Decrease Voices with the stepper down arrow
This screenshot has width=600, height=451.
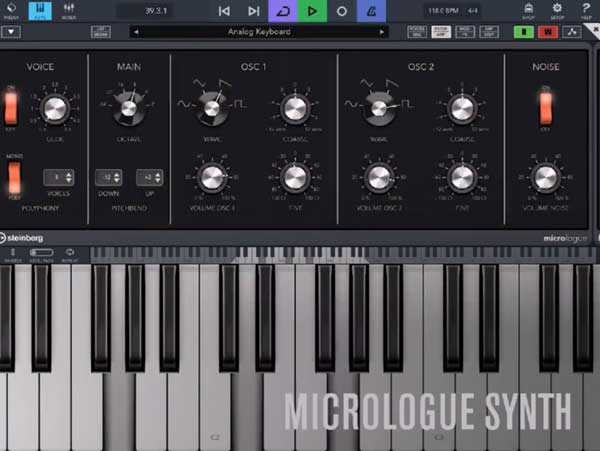[x=69, y=181]
